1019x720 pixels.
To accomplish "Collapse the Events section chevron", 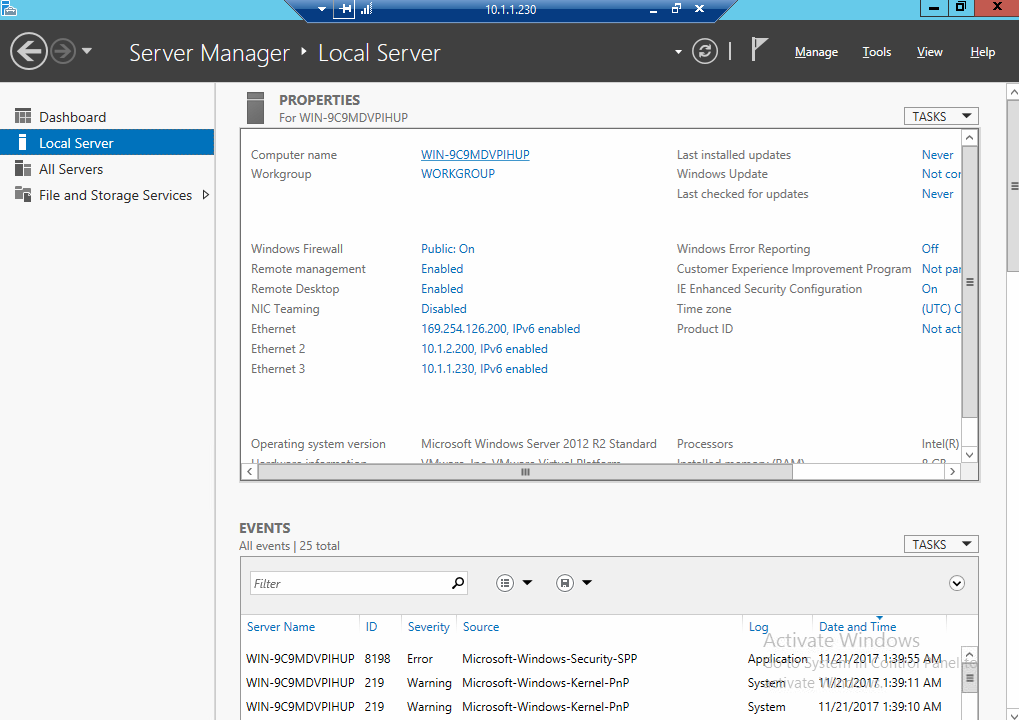I will click(955, 583).
